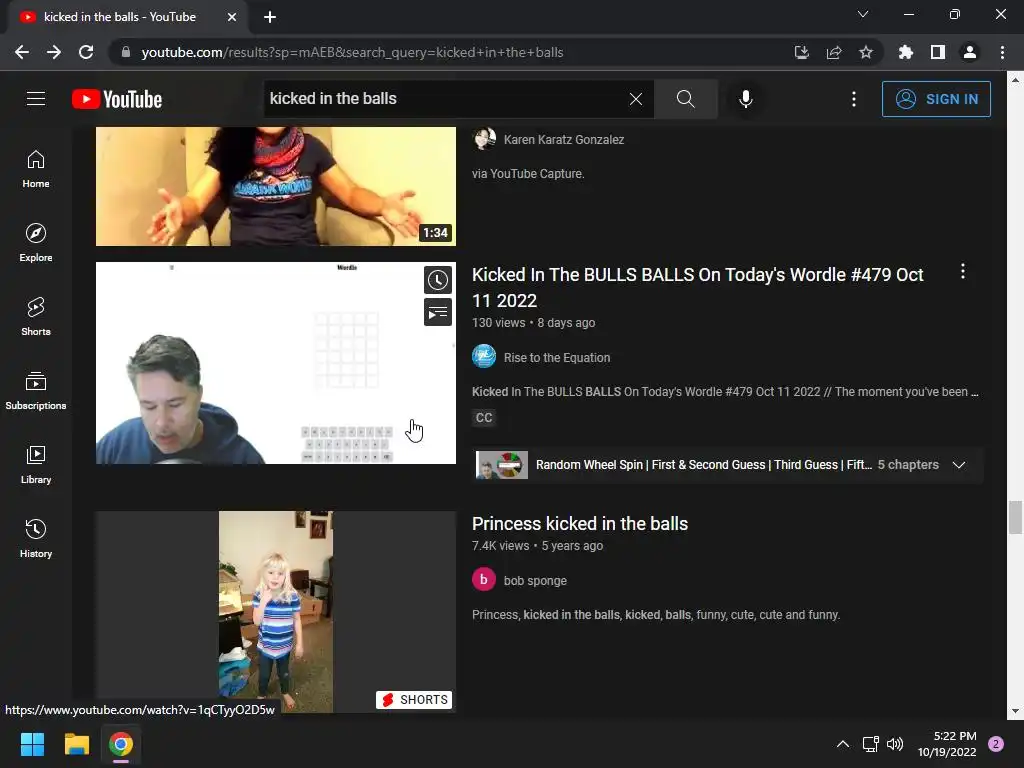The height and width of the screenshot is (768, 1024).
Task: Open a new tab
Action: pyautogui.click(x=270, y=17)
